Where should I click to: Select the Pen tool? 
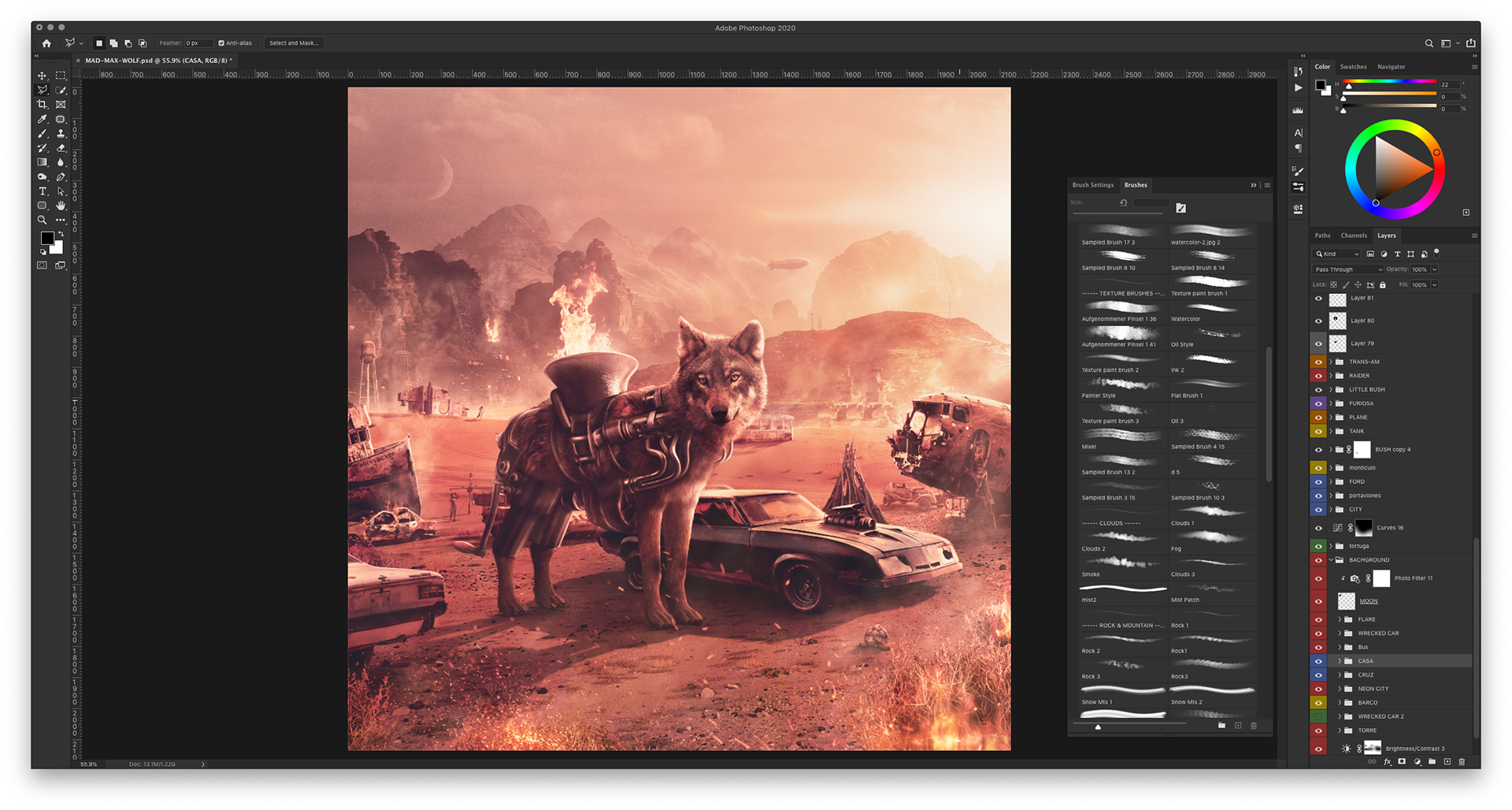coord(61,177)
